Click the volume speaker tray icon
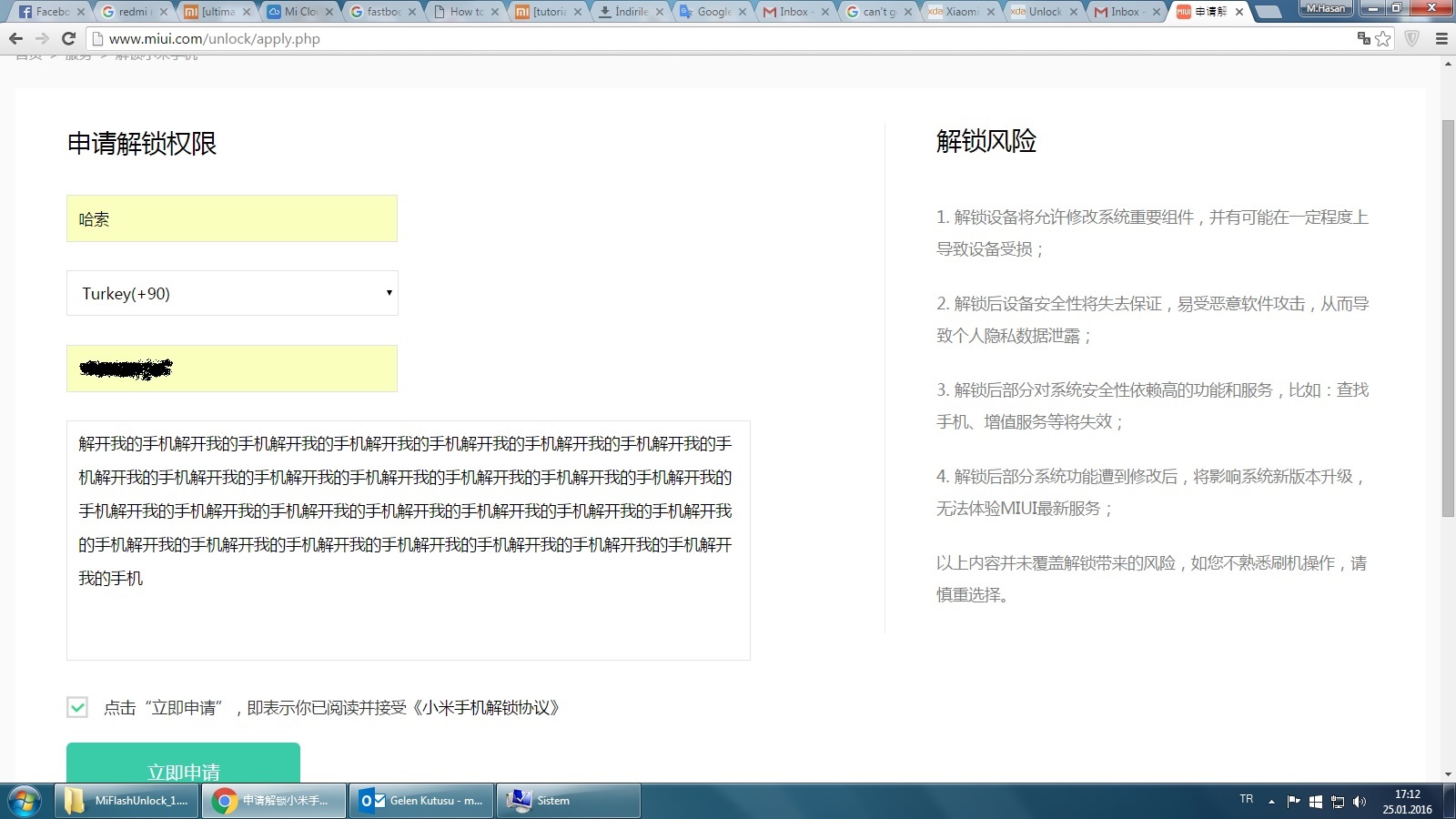This screenshot has width=1456, height=819. (1360, 802)
